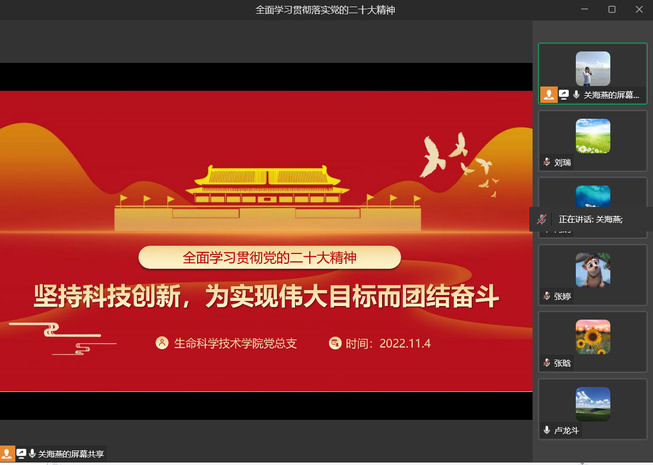
Task: Click the orange host icon at bottom-left
Action: [x=8, y=454]
